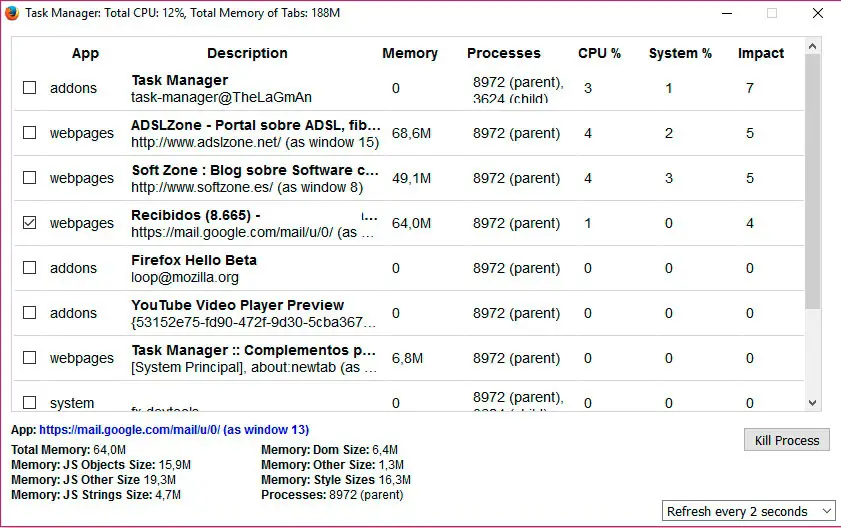Screen dimensions: 841x528
Task: Check the Soft Zone webpage checkbox
Action: [29, 178]
